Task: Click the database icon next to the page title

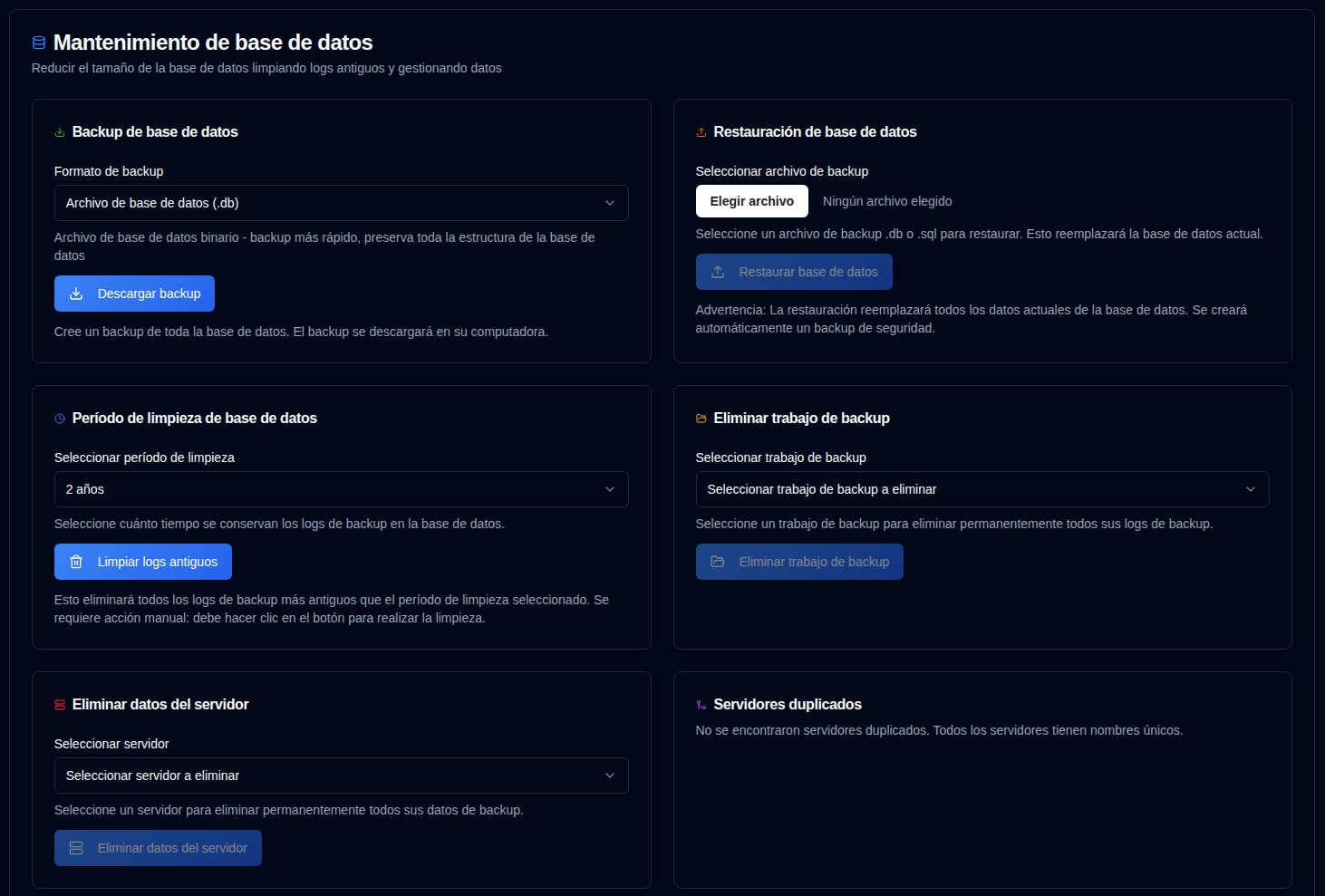Action: pyautogui.click(x=37, y=42)
